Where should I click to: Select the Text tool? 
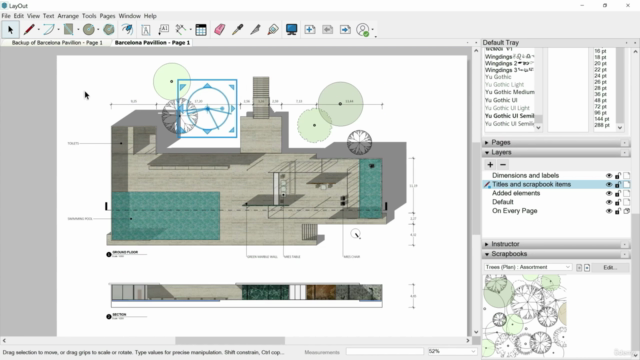point(146,29)
